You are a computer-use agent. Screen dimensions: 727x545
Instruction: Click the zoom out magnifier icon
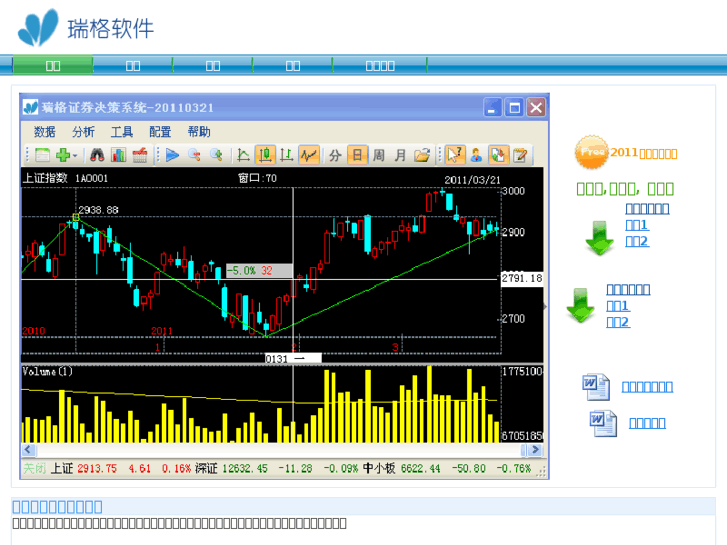tap(194, 155)
